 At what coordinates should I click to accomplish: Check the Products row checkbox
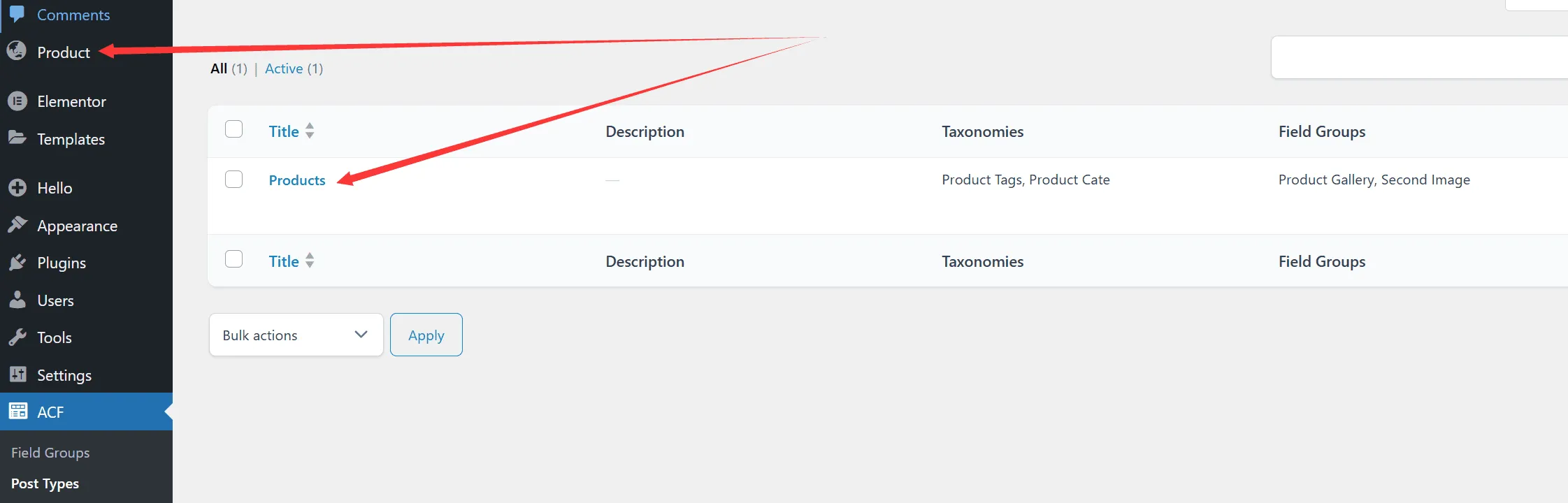coord(234,180)
